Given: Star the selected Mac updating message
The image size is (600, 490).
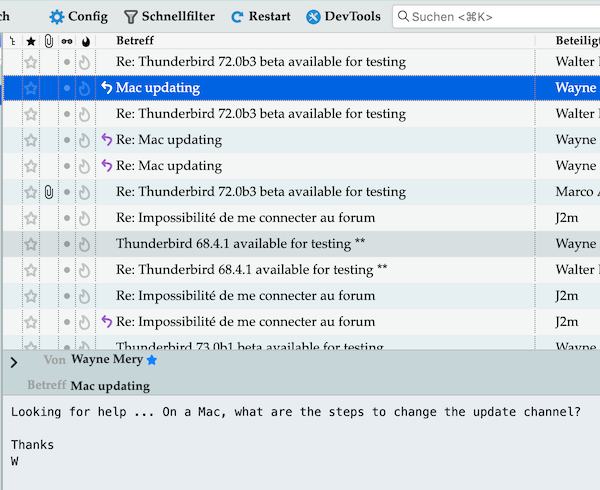Looking at the screenshot, I should click(x=30, y=88).
